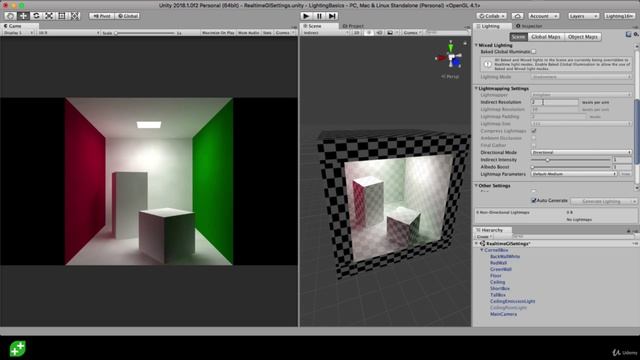Open the Collab dropdown
Viewport: 640px width, 360px height.
tap(491, 16)
